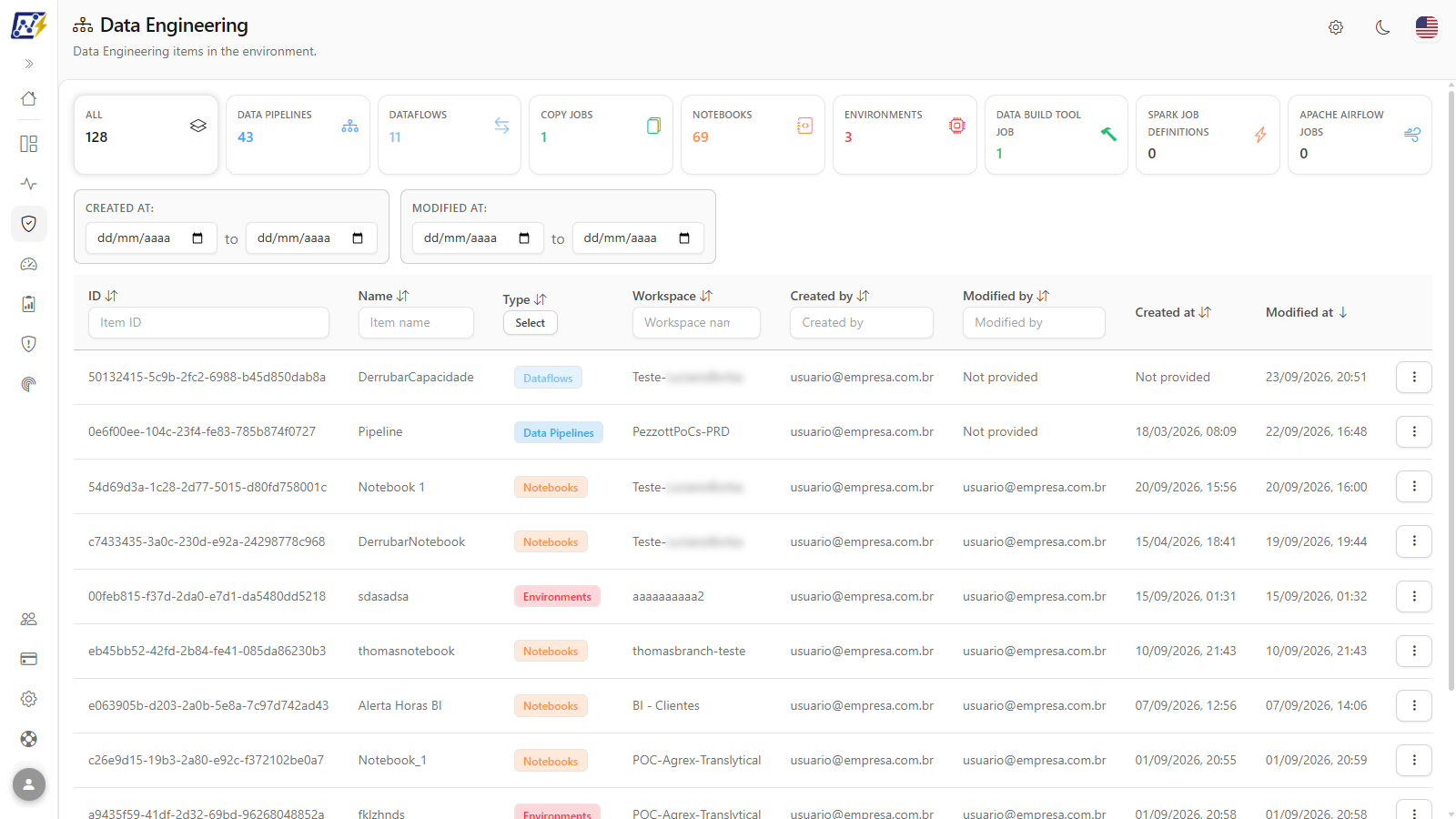Expand the sidebar with the double chevron

(x=29, y=64)
